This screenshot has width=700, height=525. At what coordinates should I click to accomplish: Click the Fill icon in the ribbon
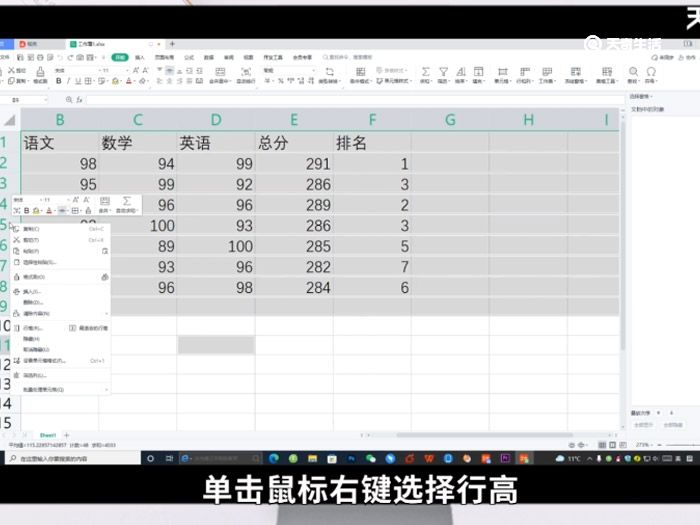click(478, 71)
